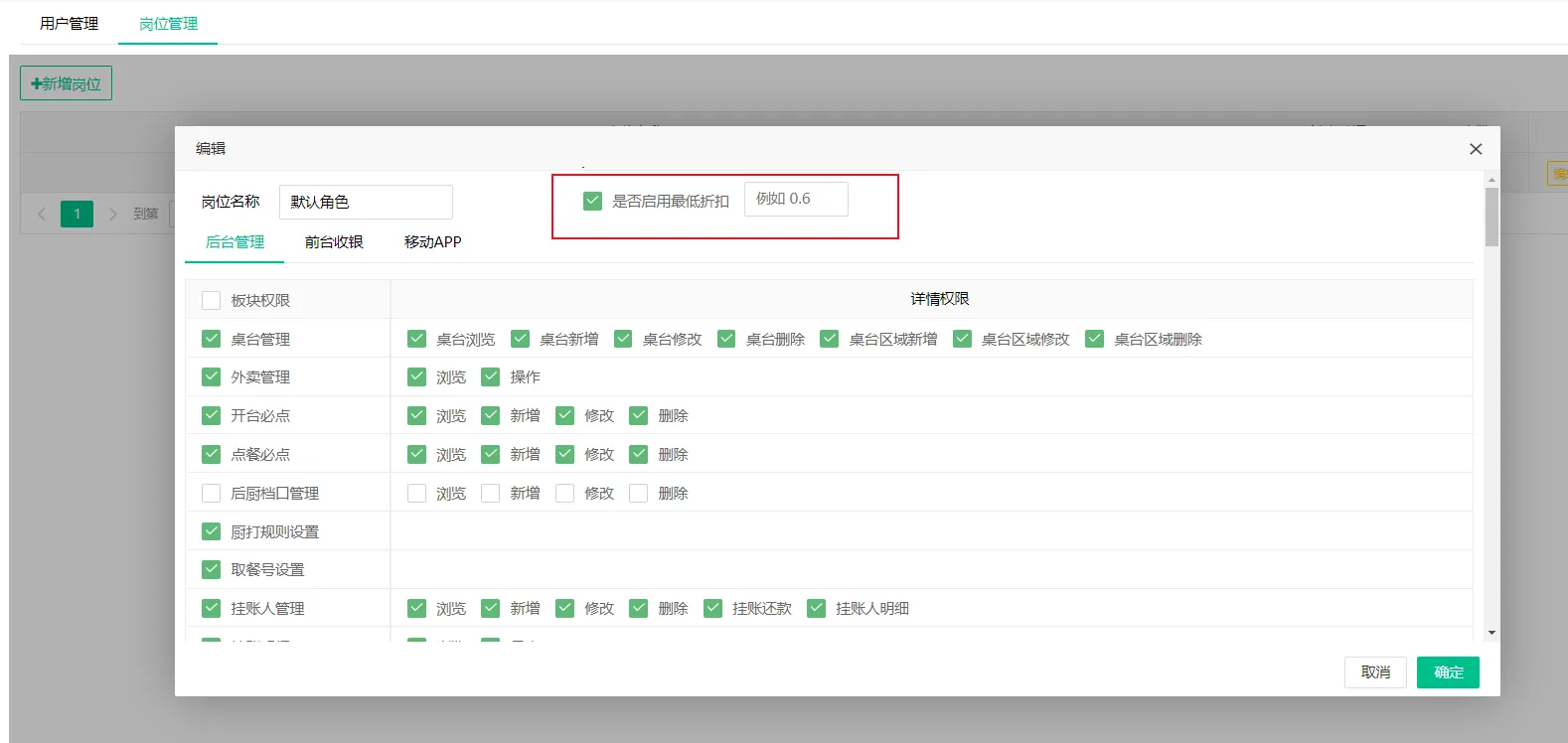Enable the 后厨档口管理 checkbox
The width and height of the screenshot is (1568, 743).
[211, 493]
